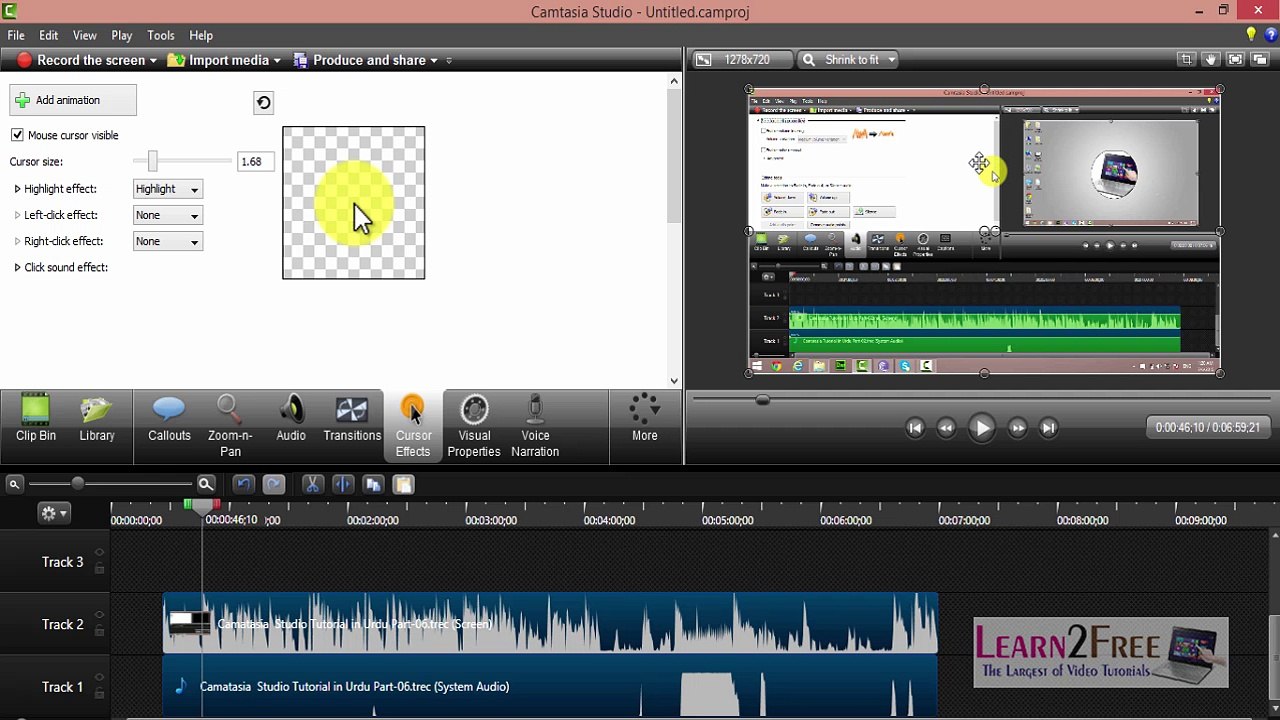Open the Left-click effect dropdown
The width and height of the screenshot is (1280, 720).
click(168, 215)
